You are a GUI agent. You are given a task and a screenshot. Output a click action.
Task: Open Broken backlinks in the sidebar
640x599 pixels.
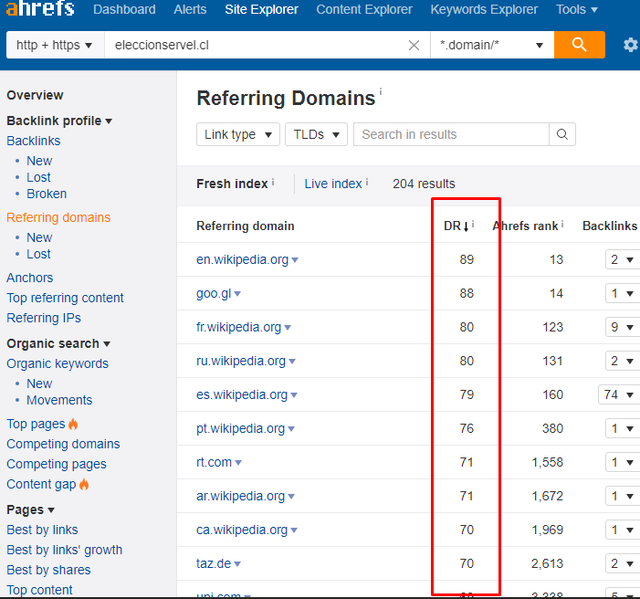coord(47,194)
